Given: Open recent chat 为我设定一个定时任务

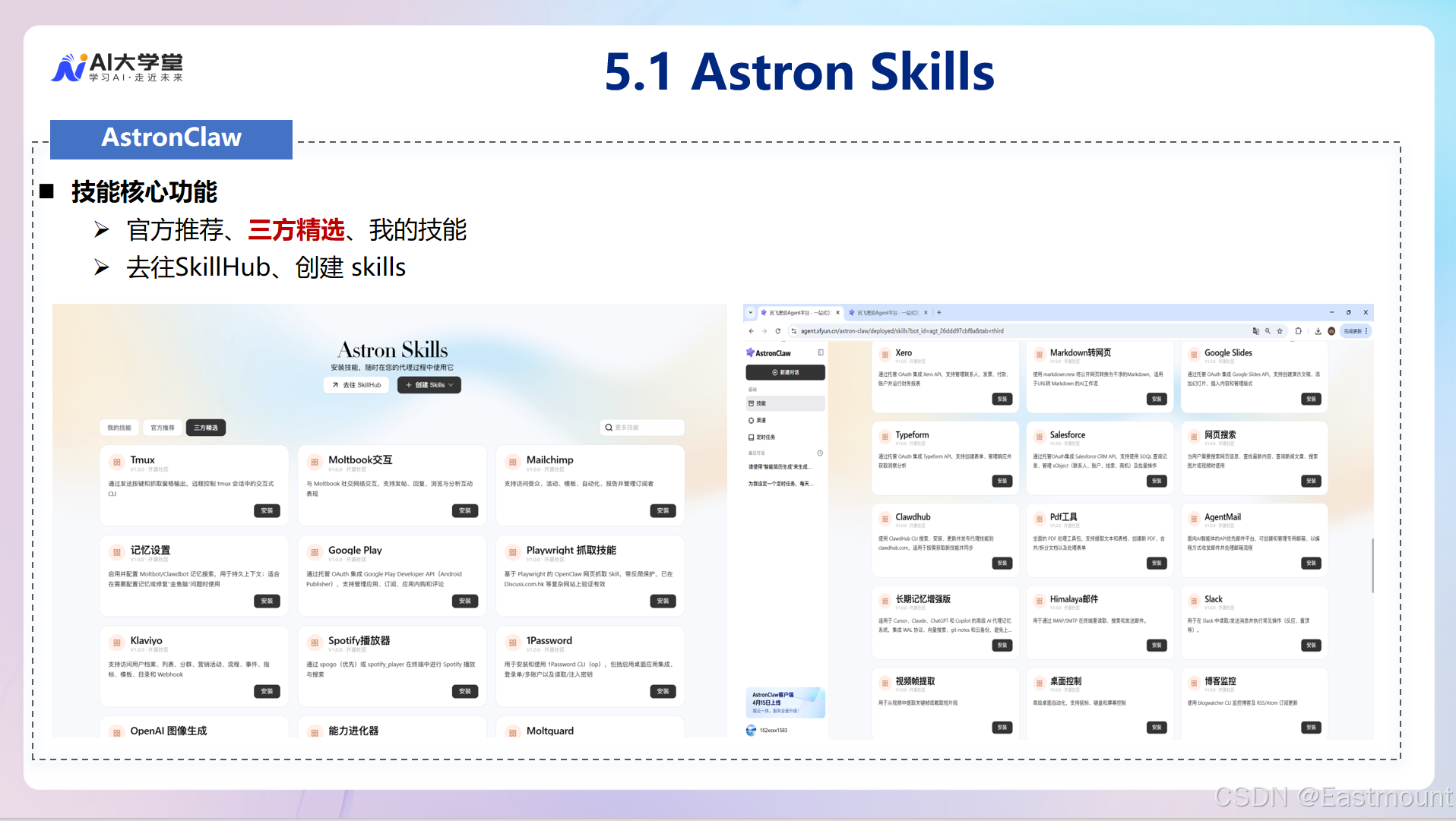Looking at the screenshot, I should (780, 484).
